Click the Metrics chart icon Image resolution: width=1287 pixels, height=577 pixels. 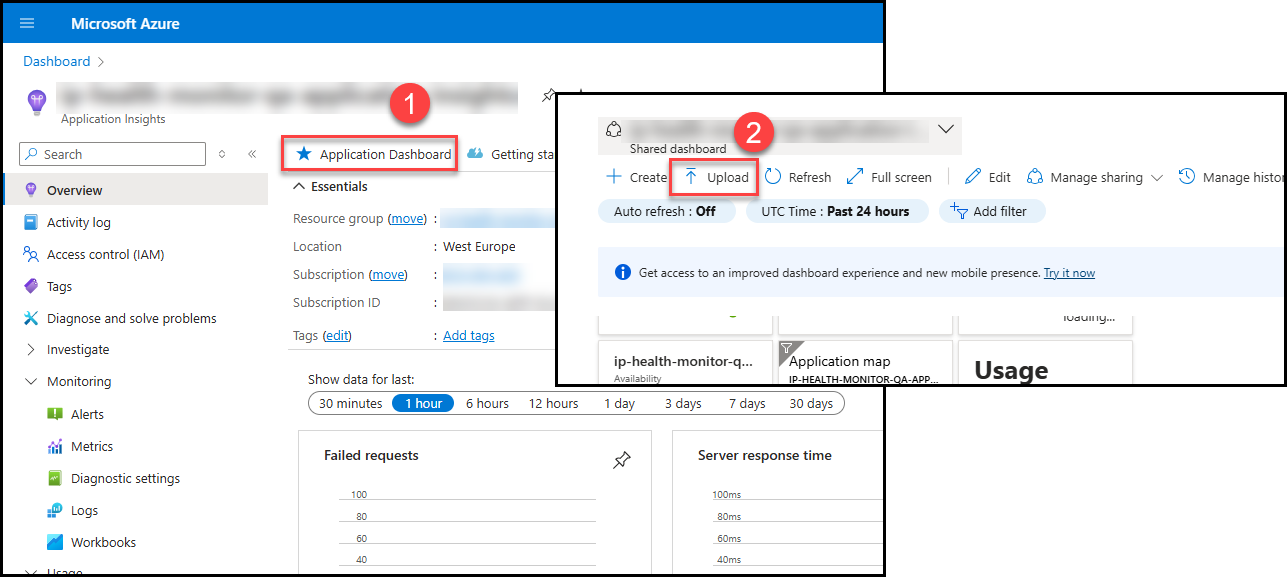coord(55,446)
